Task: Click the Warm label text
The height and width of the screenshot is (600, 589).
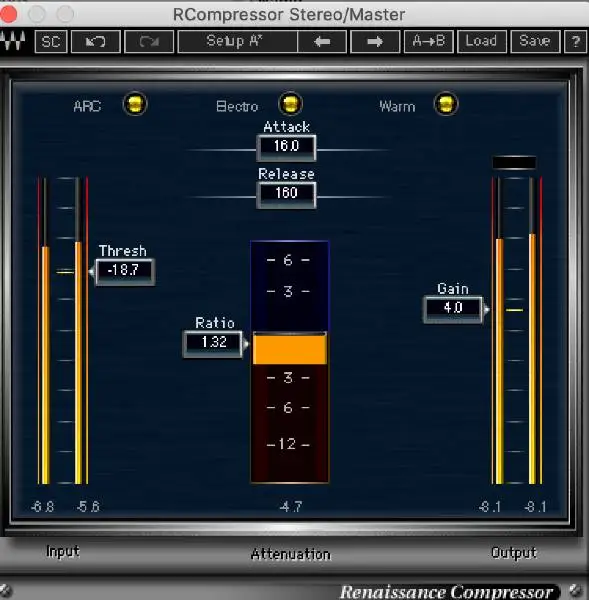Action: 397,106
